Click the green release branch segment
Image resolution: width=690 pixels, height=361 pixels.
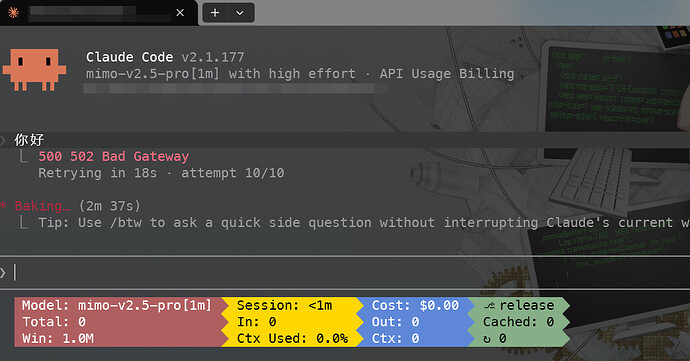(519, 322)
